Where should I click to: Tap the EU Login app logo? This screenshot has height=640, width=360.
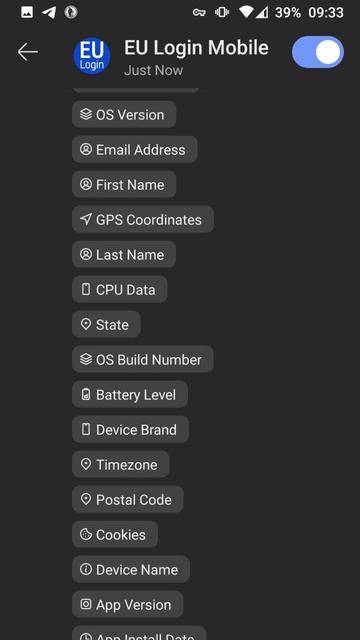point(92,56)
